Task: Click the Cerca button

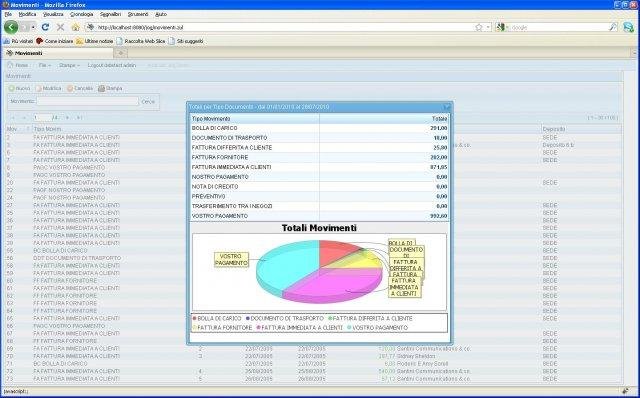Action: 148,102
